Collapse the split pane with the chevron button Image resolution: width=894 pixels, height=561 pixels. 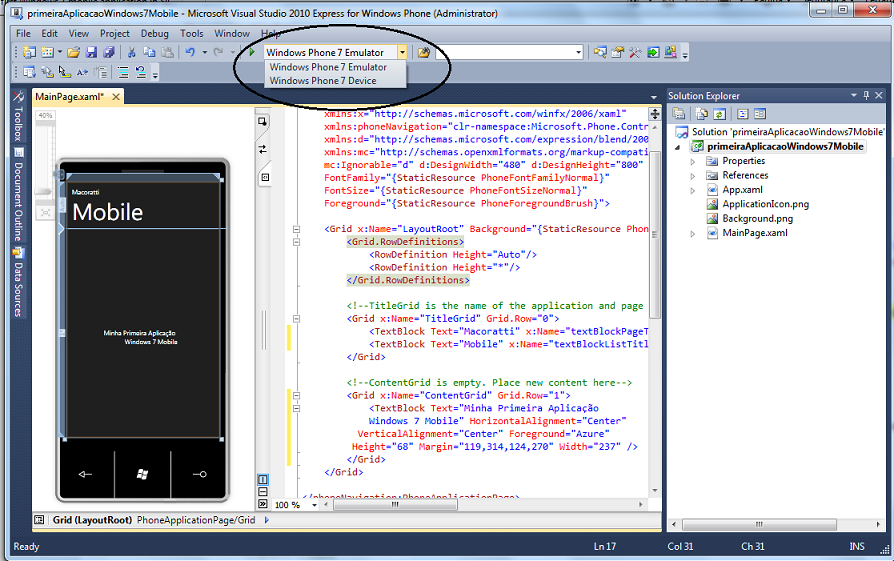263,504
